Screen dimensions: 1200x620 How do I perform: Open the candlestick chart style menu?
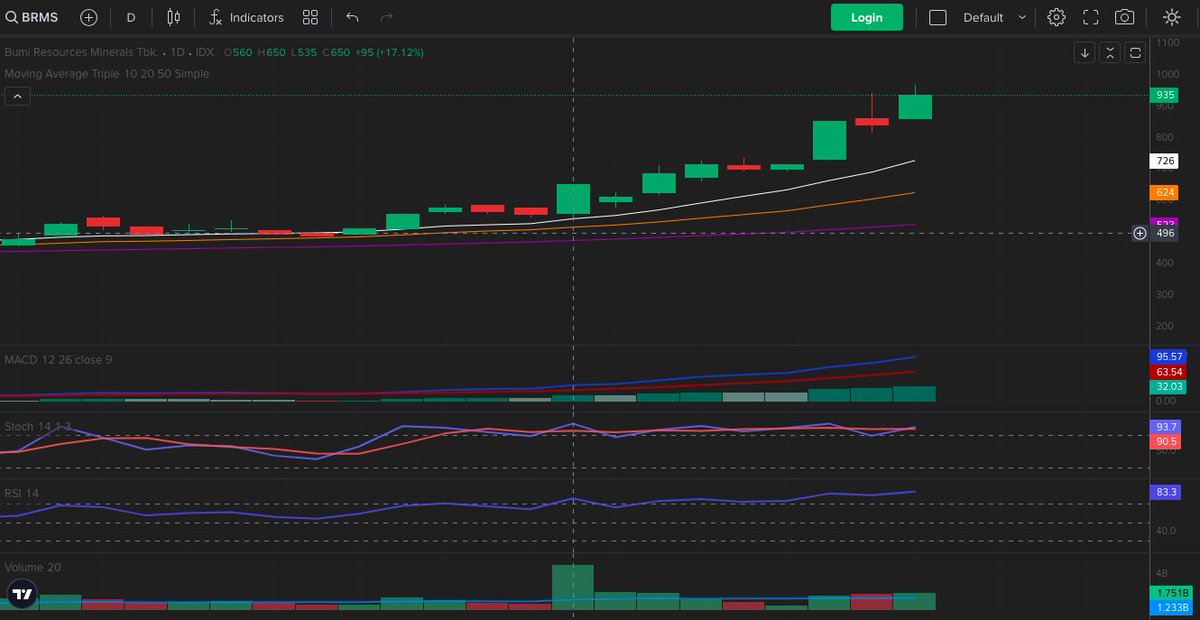174,17
